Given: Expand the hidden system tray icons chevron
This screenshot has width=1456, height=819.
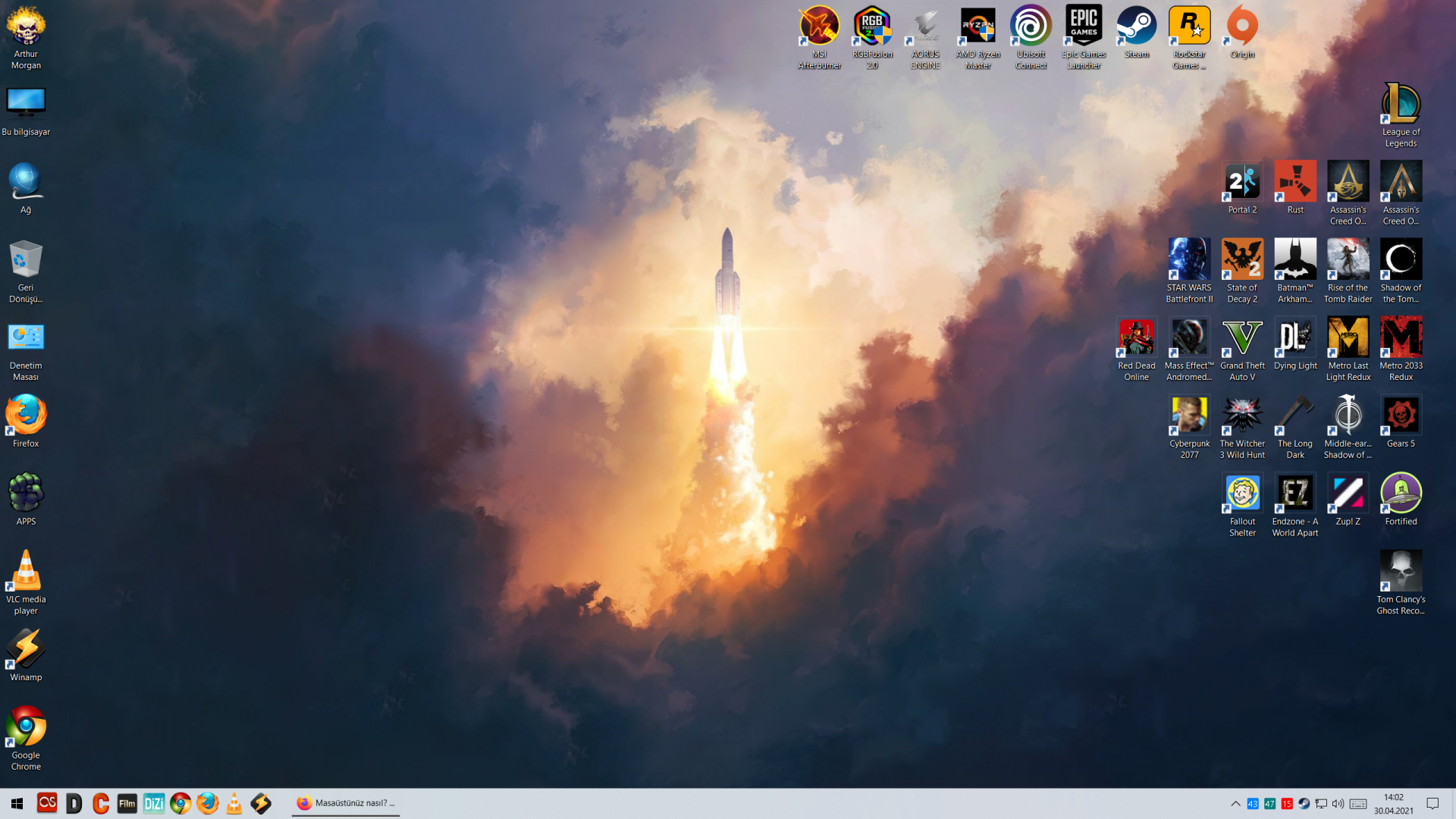Looking at the screenshot, I should [1235, 804].
